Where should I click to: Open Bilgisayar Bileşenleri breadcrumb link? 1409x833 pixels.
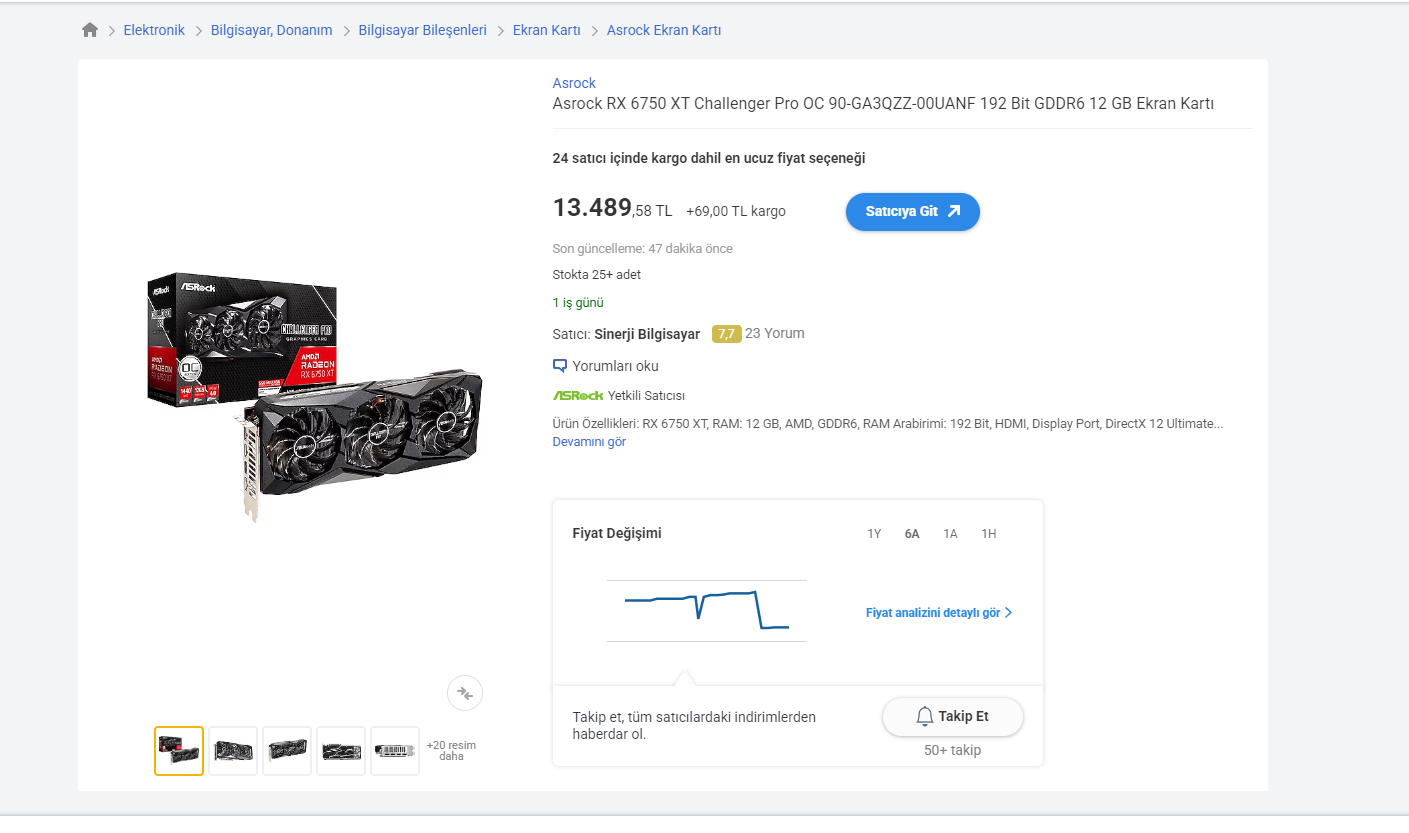pos(422,30)
